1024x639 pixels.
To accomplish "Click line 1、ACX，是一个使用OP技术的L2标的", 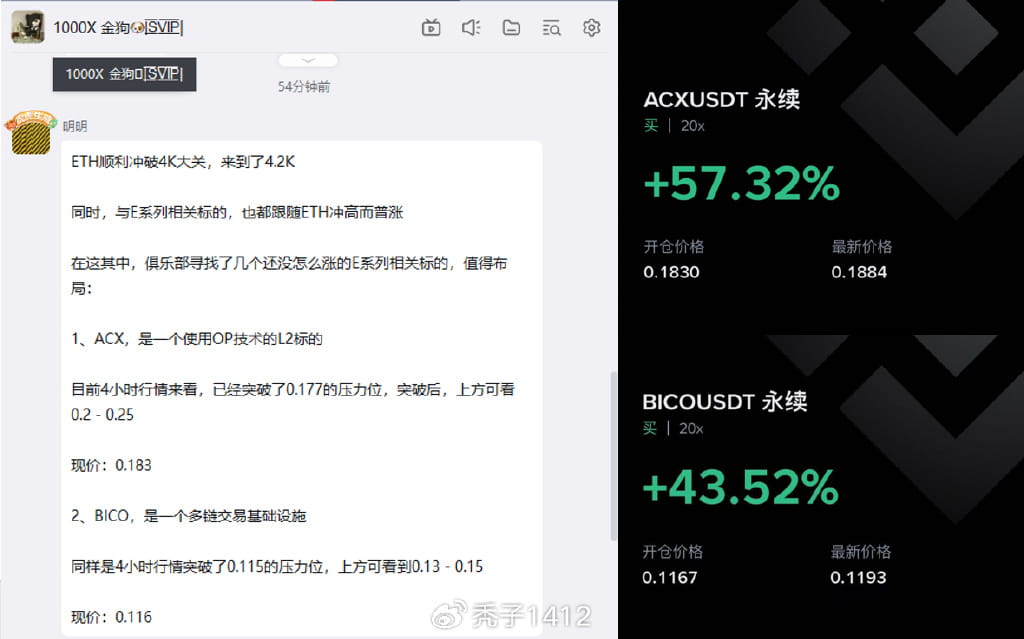I will pyautogui.click(x=197, y=338).
